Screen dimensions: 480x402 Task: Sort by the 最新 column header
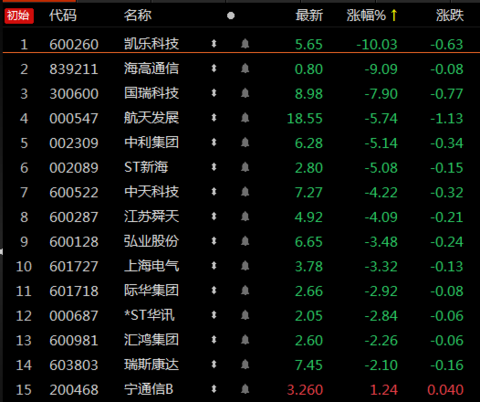309,15
